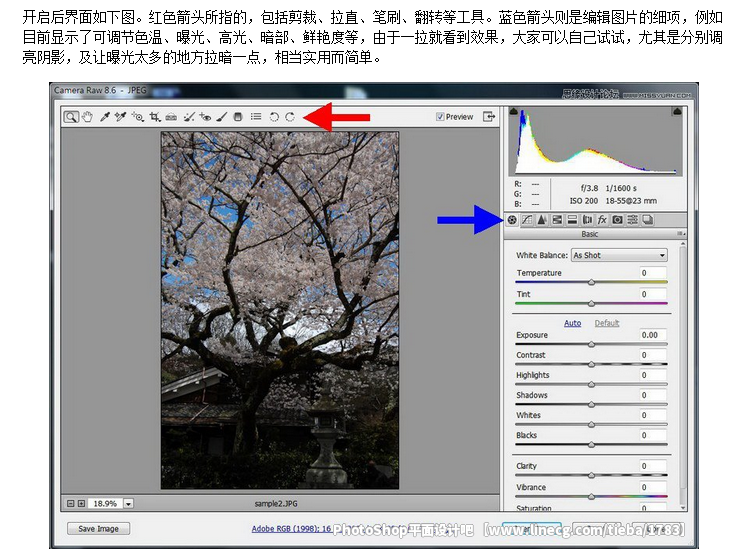Toggle full screen mode icon
The image size is (741, 549).
[489, 116]
